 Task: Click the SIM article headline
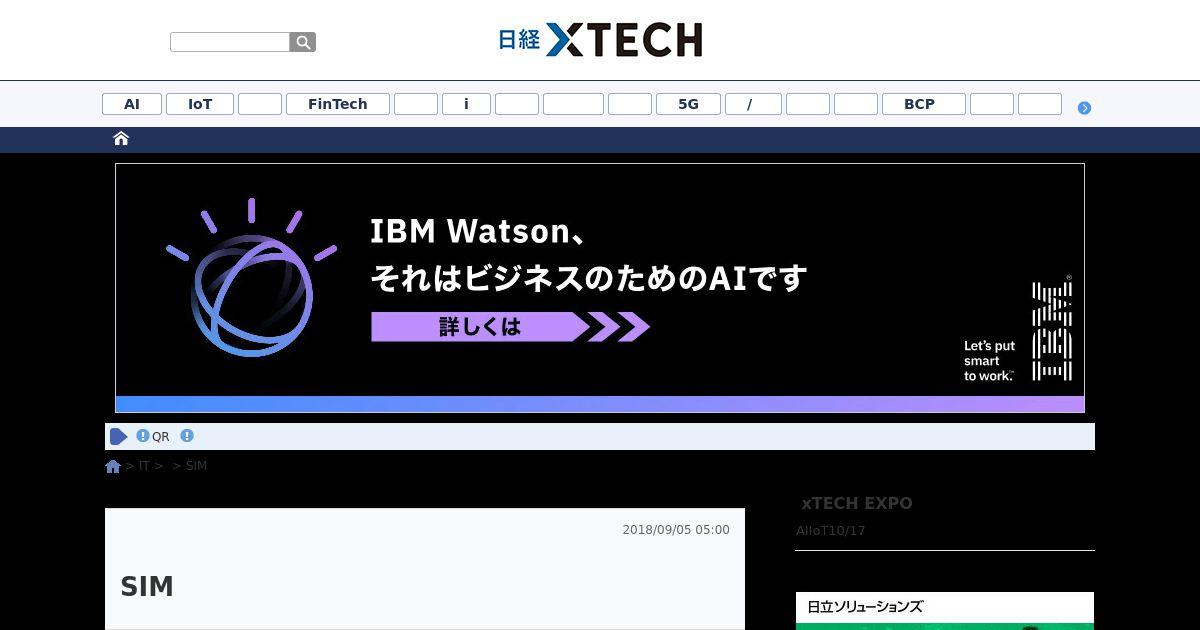click(147, 587)
